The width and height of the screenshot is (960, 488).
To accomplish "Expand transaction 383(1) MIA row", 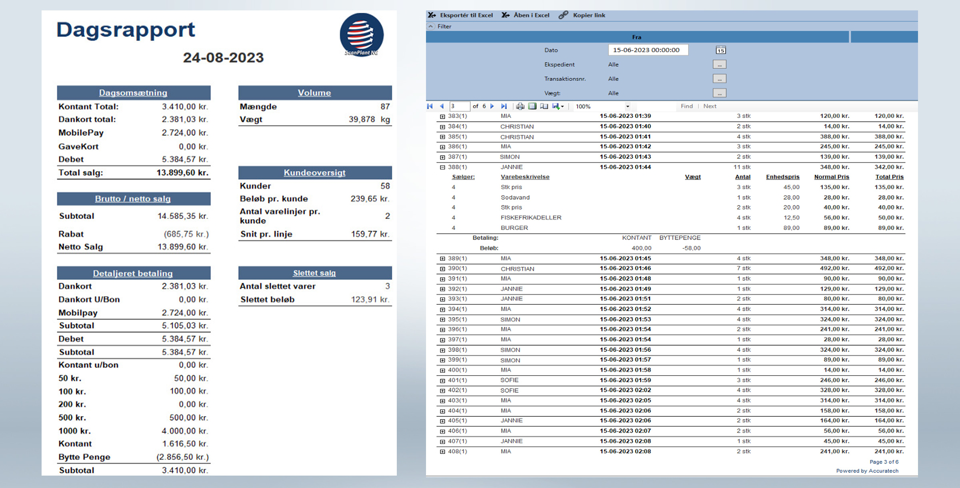I will tap(442, 116).
